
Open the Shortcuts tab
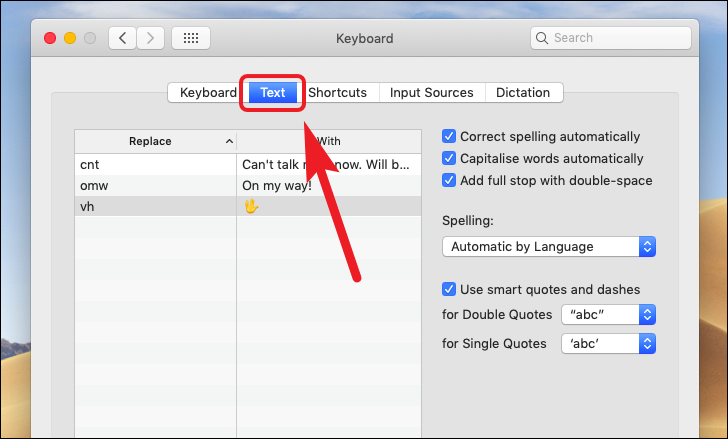(338, 92)
